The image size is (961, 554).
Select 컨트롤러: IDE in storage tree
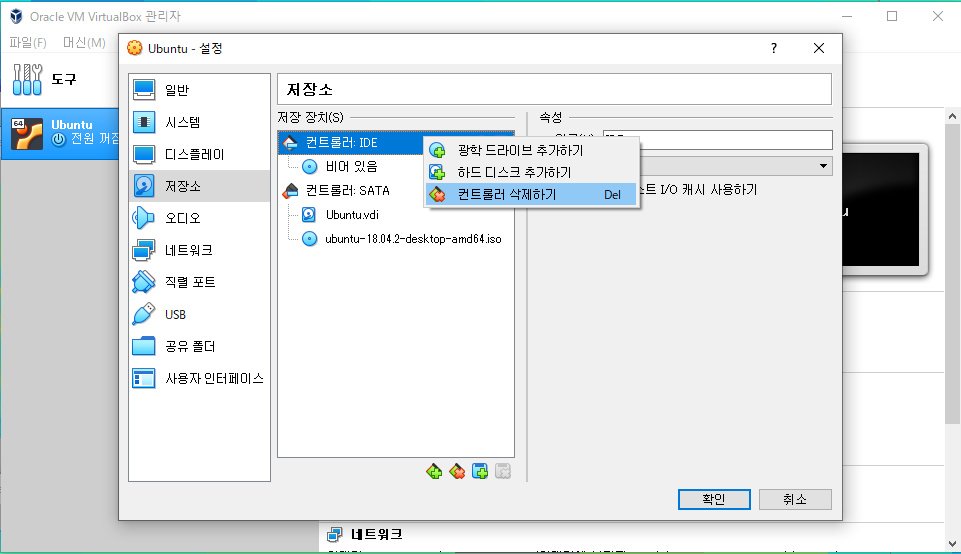351,142
